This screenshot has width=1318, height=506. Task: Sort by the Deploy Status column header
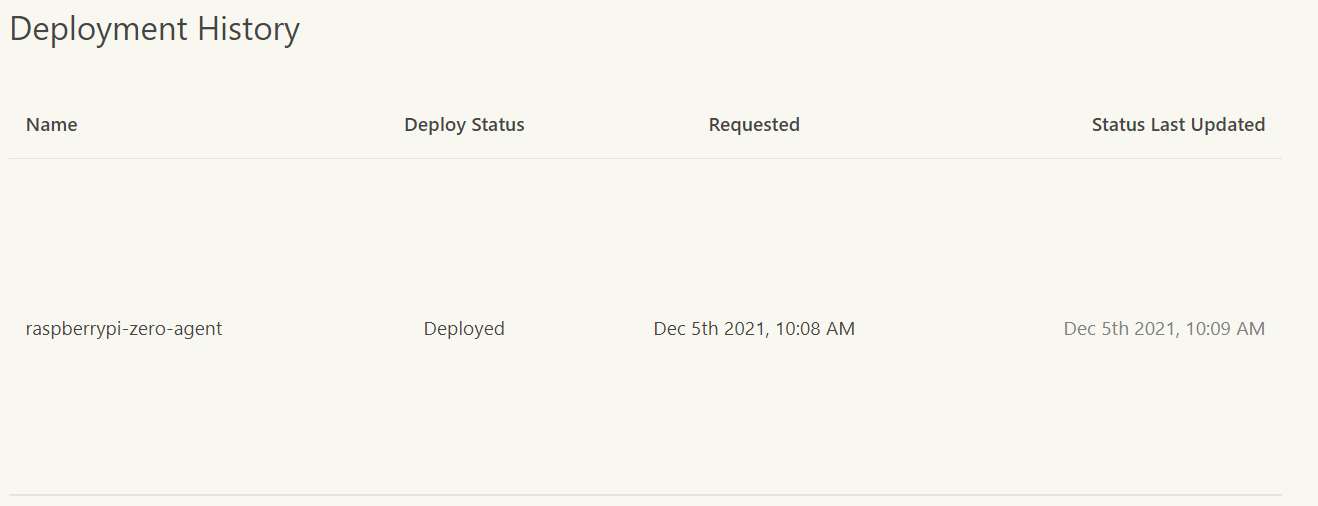pos(464,125)
